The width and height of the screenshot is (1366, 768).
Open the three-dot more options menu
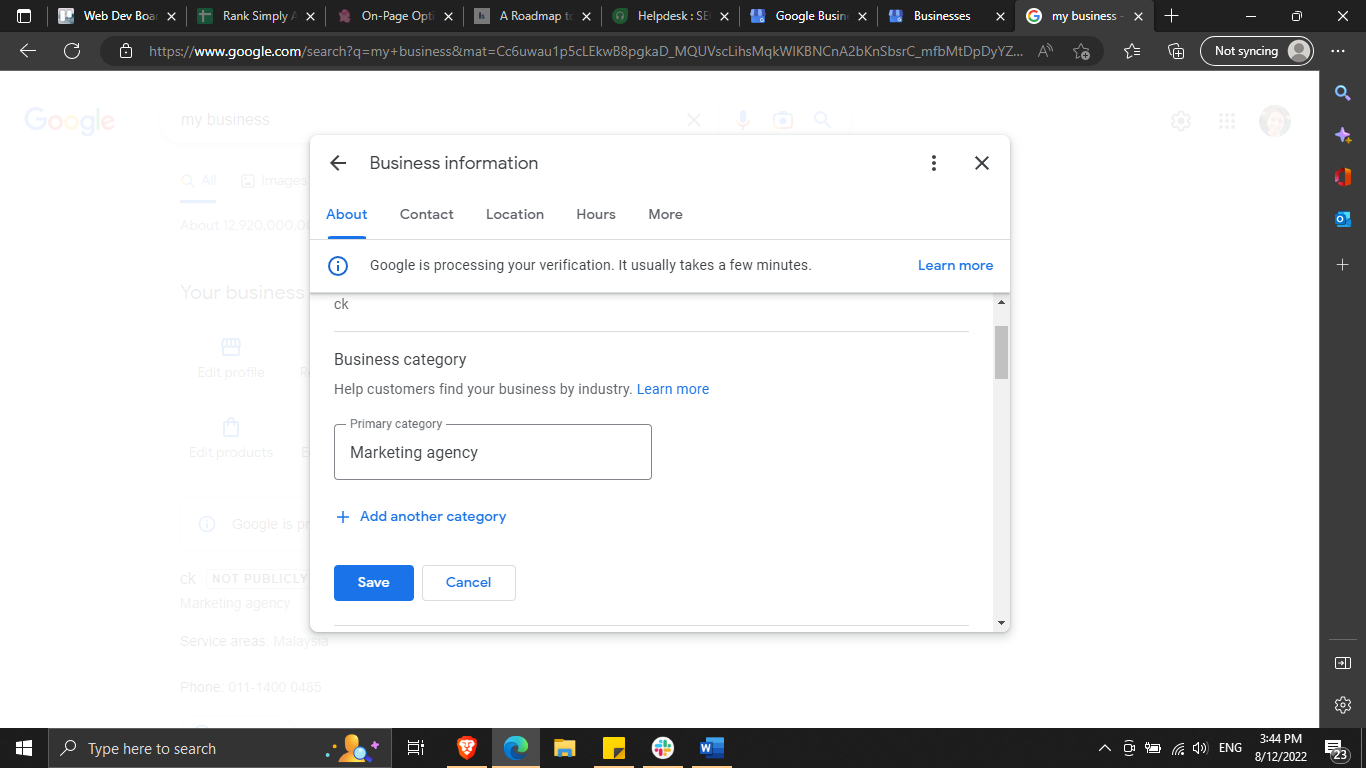933,163
